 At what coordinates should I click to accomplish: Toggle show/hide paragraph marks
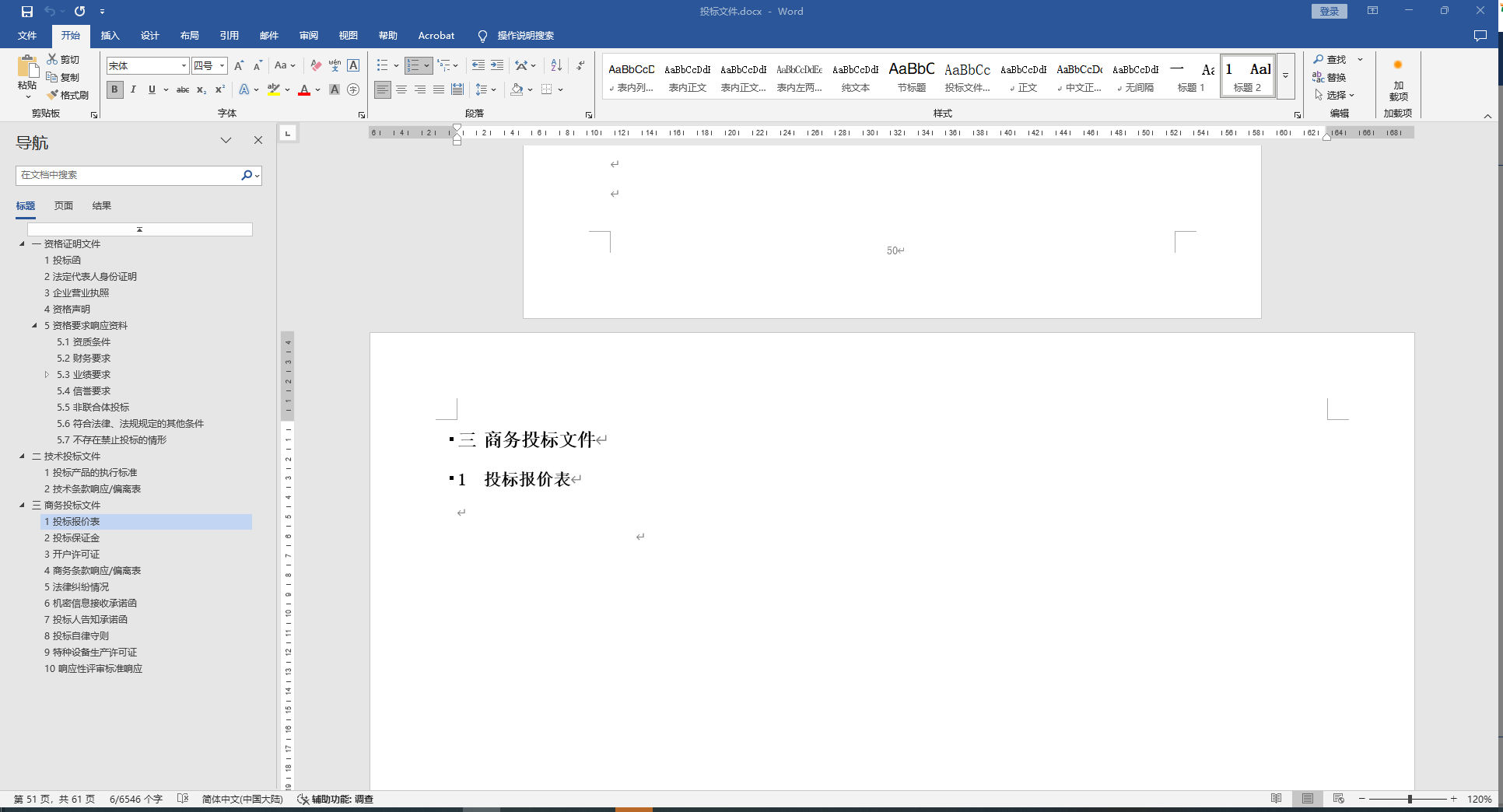point(580,65)
